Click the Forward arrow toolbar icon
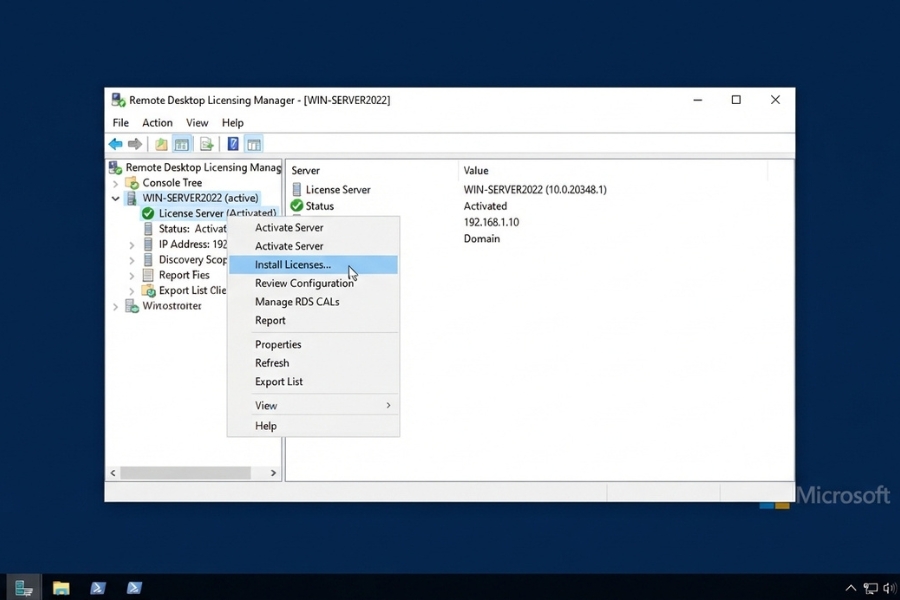Viewport: 900px width, 600px height. tap(134, 144)
